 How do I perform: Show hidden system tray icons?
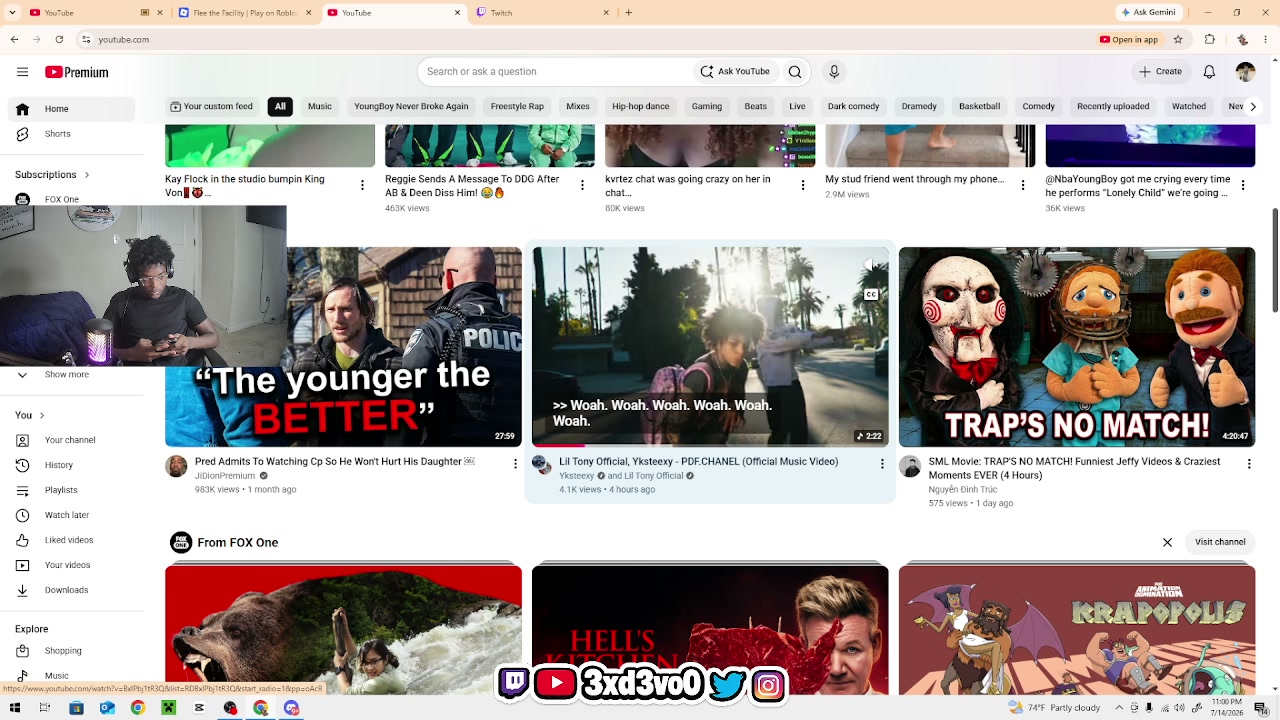pos(1118,708)
